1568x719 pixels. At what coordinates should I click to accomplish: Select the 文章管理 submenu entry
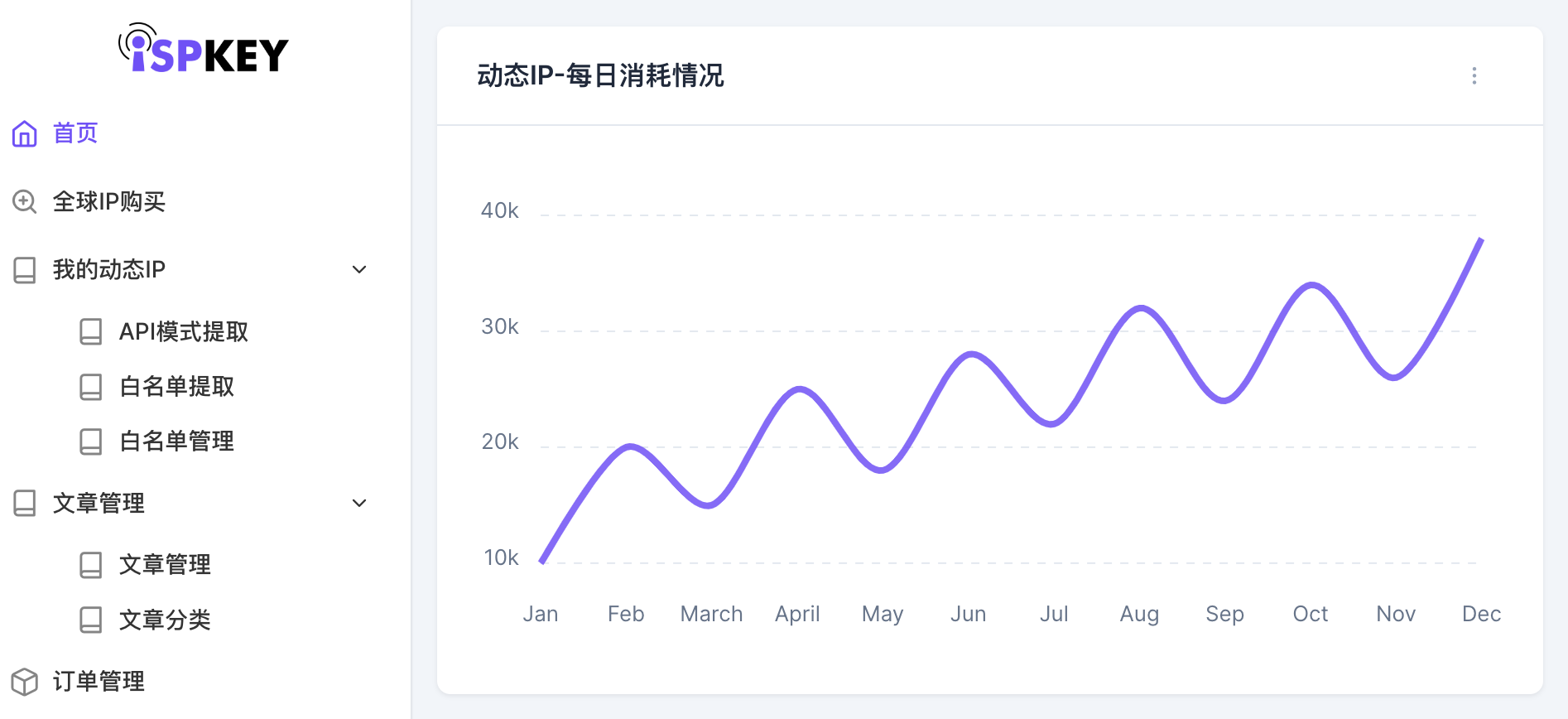pos(165,564)
